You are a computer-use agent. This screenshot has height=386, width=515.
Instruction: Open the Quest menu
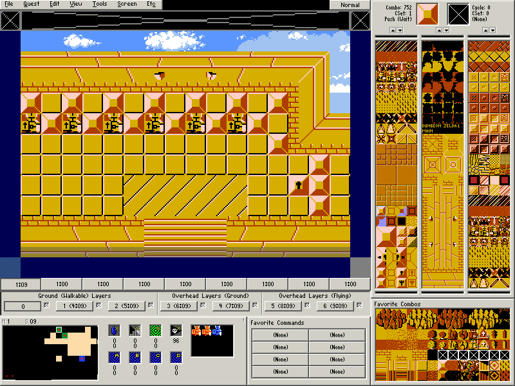pos(31,4)
